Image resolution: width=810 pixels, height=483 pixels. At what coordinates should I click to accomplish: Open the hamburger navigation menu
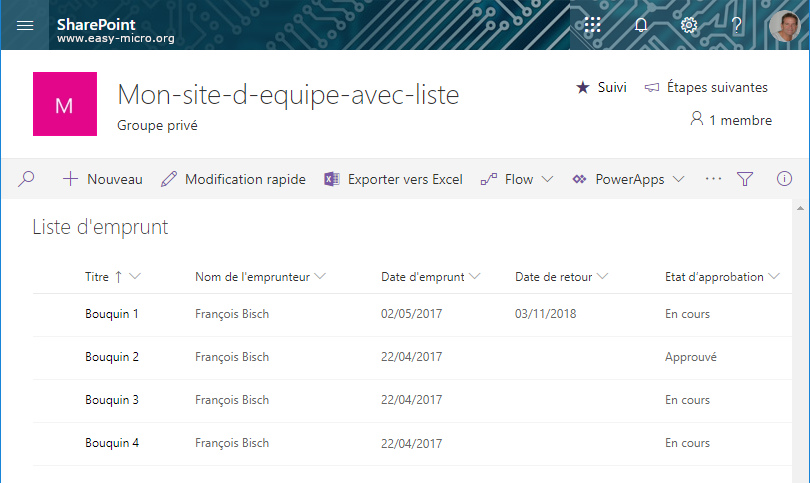[25, 25]
